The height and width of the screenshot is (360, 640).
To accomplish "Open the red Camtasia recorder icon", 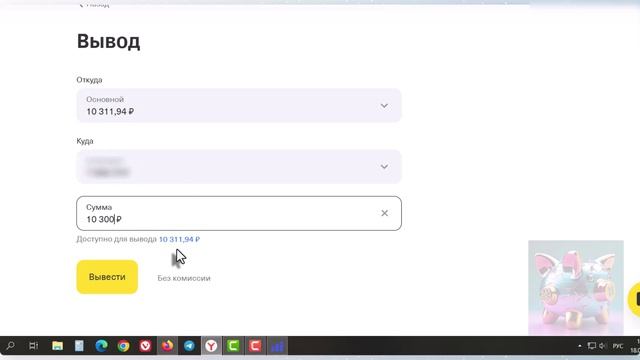I will pos(255,346).
